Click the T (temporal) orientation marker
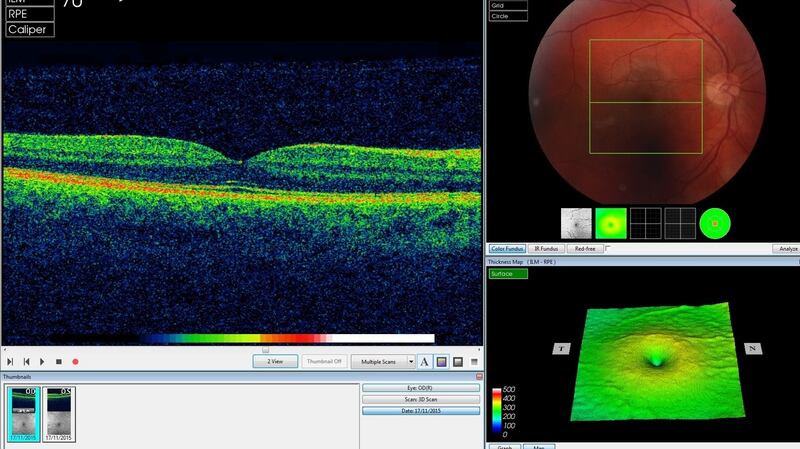Screen dimensions: 800x449 (562, 348)
